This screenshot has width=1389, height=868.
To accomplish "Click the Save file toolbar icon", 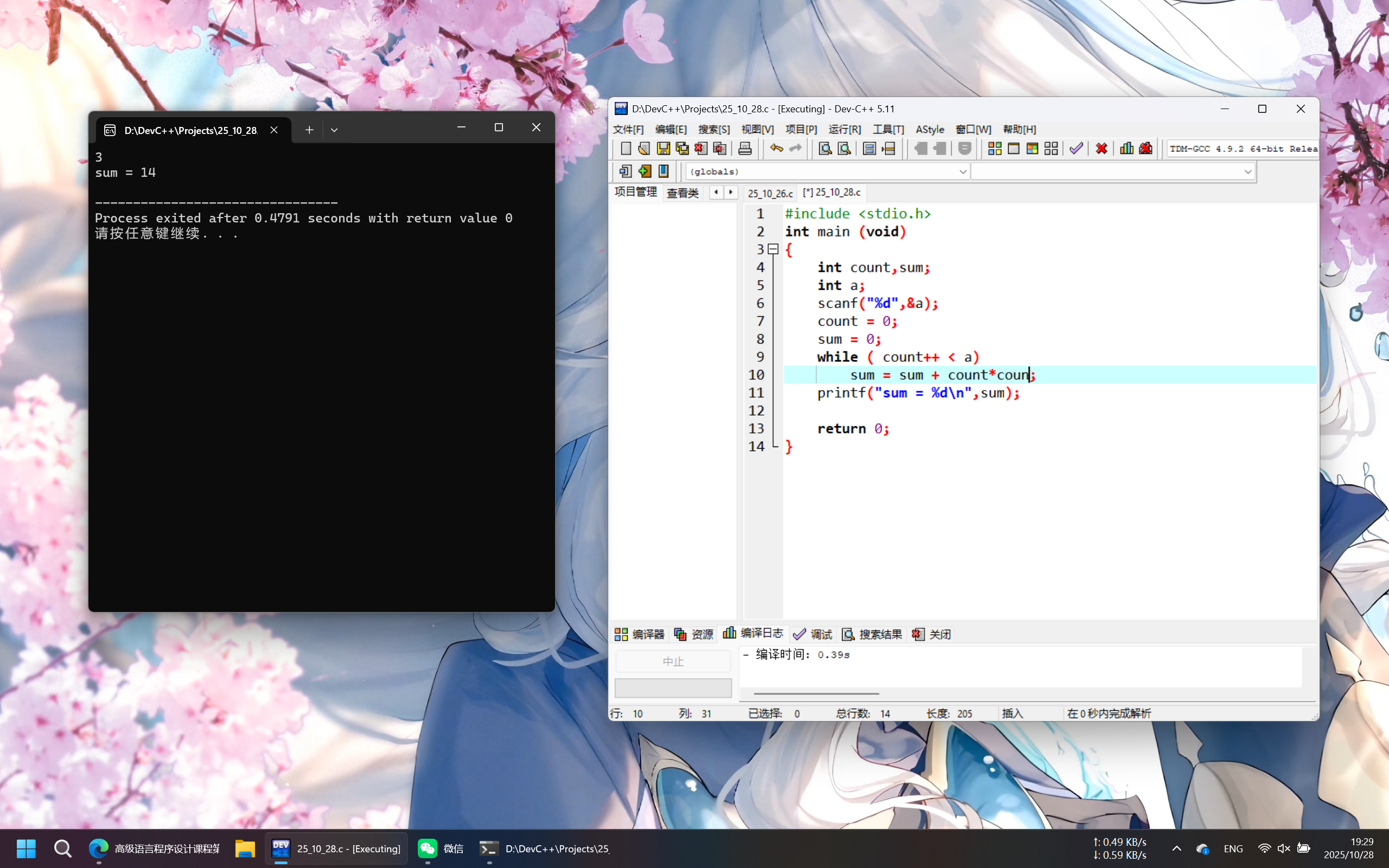I will [663, 149].
